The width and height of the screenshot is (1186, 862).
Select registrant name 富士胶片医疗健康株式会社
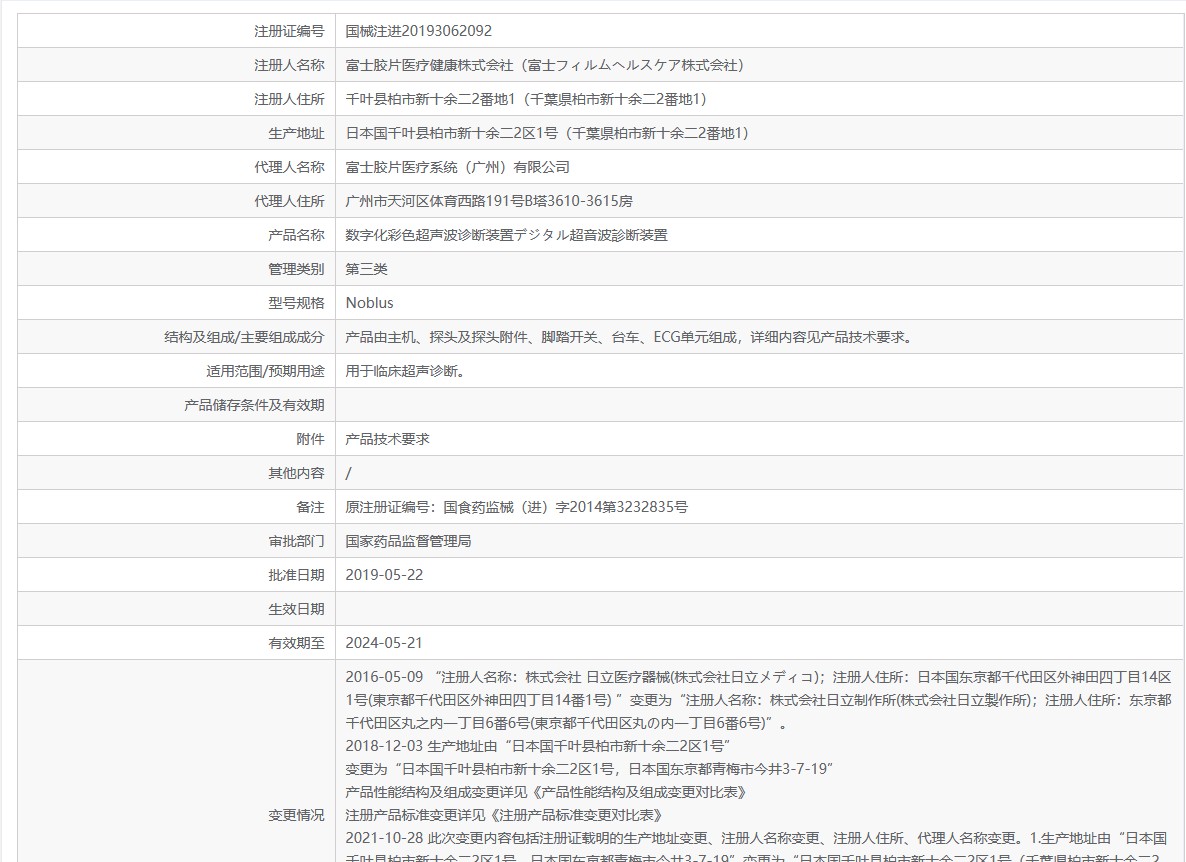click(x=429, y=65)
